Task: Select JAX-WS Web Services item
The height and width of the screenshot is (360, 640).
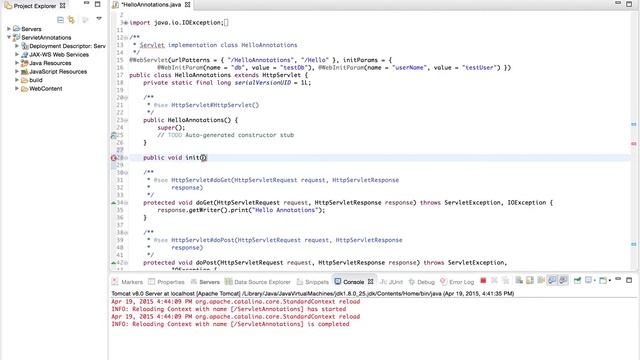Action: point(59,55)
